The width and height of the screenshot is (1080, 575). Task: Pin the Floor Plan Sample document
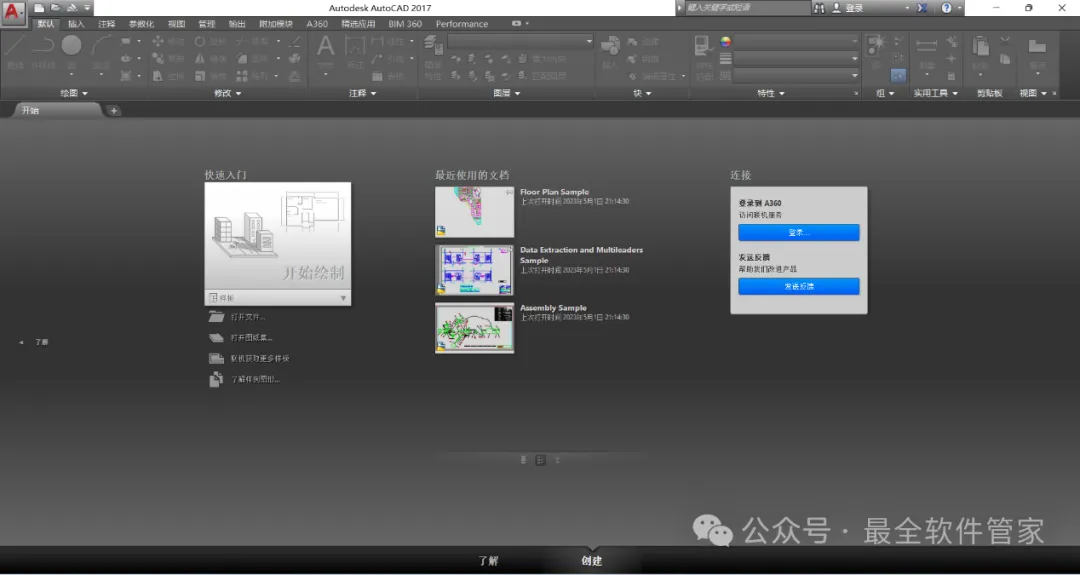(509, 192)
